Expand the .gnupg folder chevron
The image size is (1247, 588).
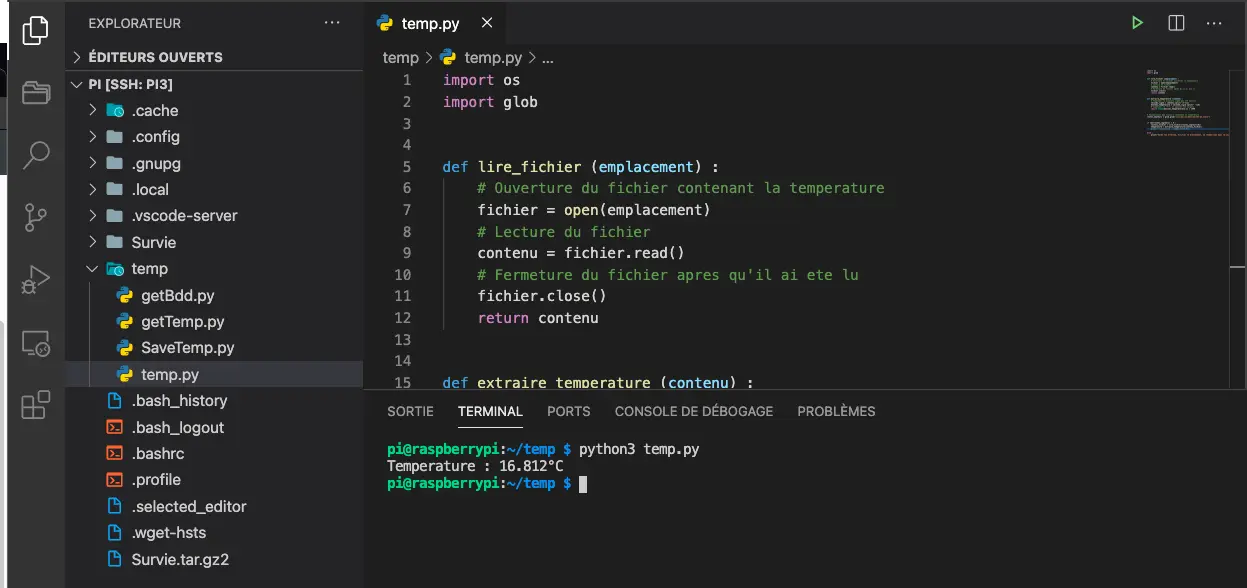(93, 163)
